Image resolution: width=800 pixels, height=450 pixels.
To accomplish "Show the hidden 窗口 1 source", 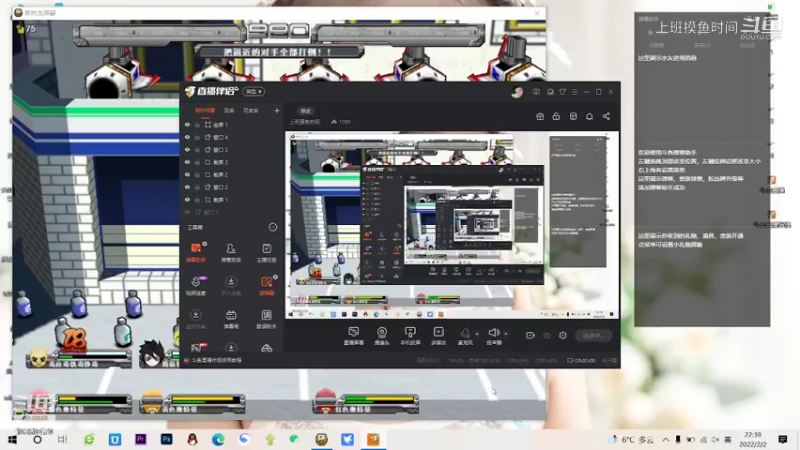I will (x=187, y=212).
